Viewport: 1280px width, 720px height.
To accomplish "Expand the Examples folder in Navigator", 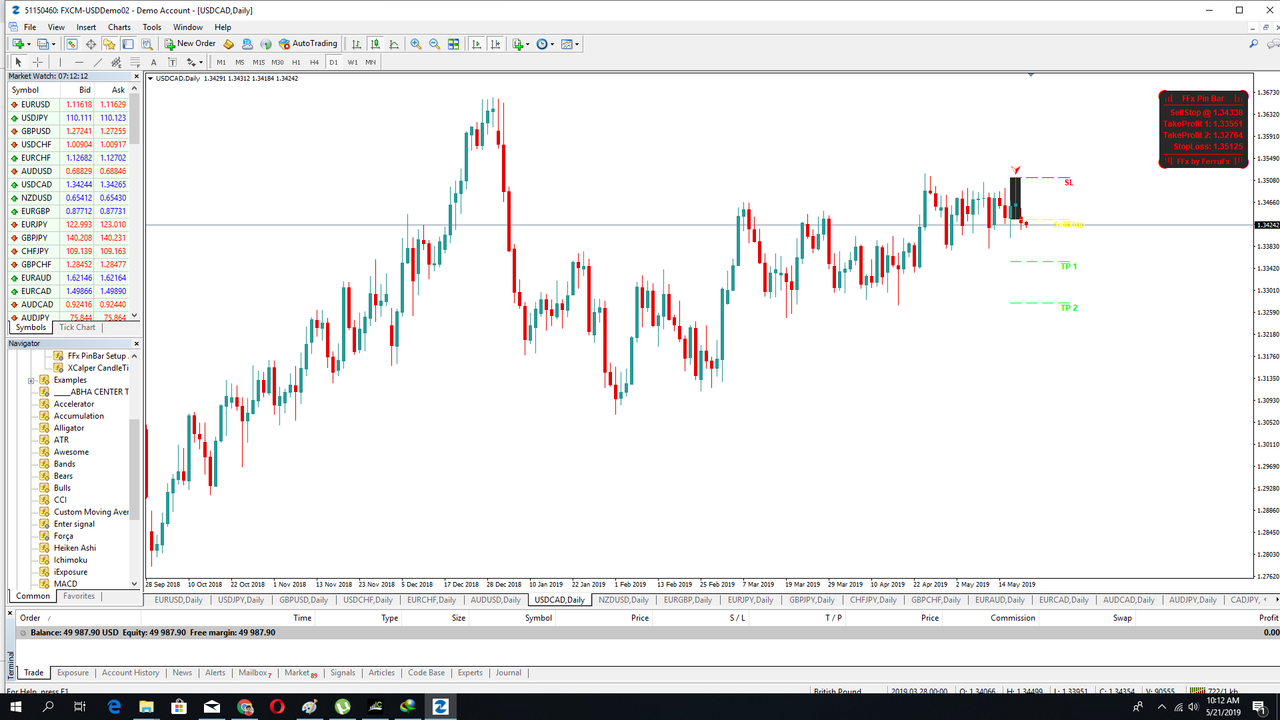I will tap(31, 380).
